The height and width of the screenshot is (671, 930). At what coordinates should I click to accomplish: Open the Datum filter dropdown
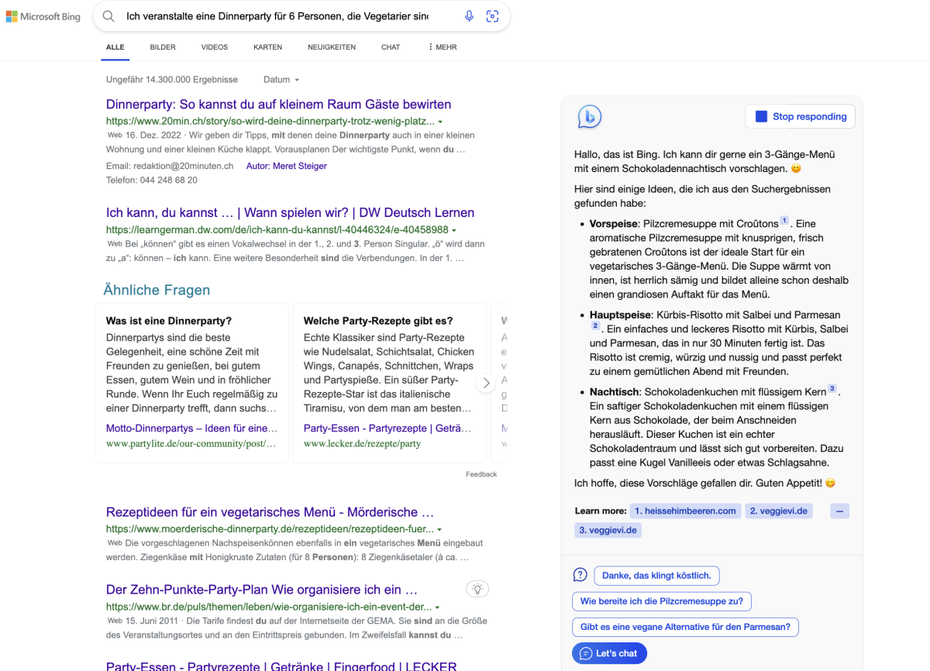click(281, 79)
